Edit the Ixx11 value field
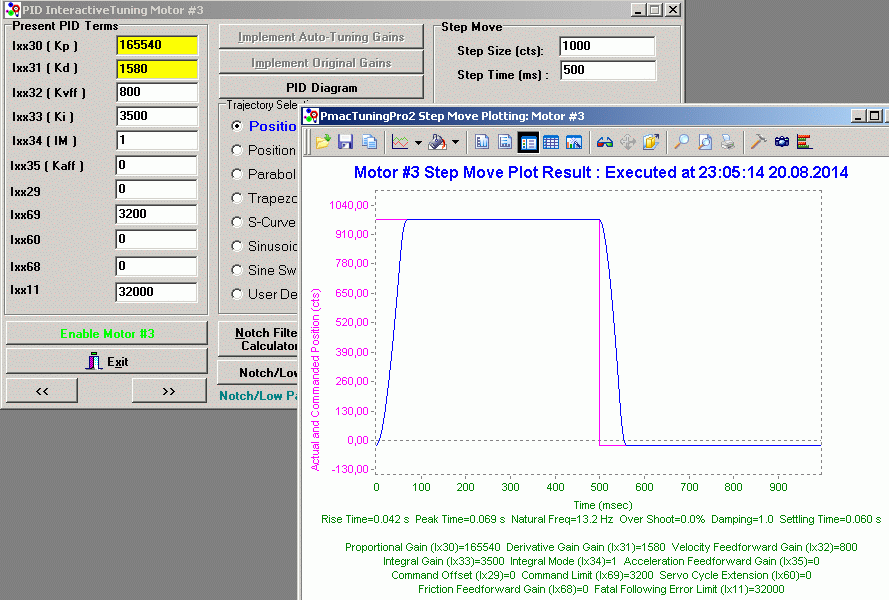The image size is (889, 600). [157, 292]
